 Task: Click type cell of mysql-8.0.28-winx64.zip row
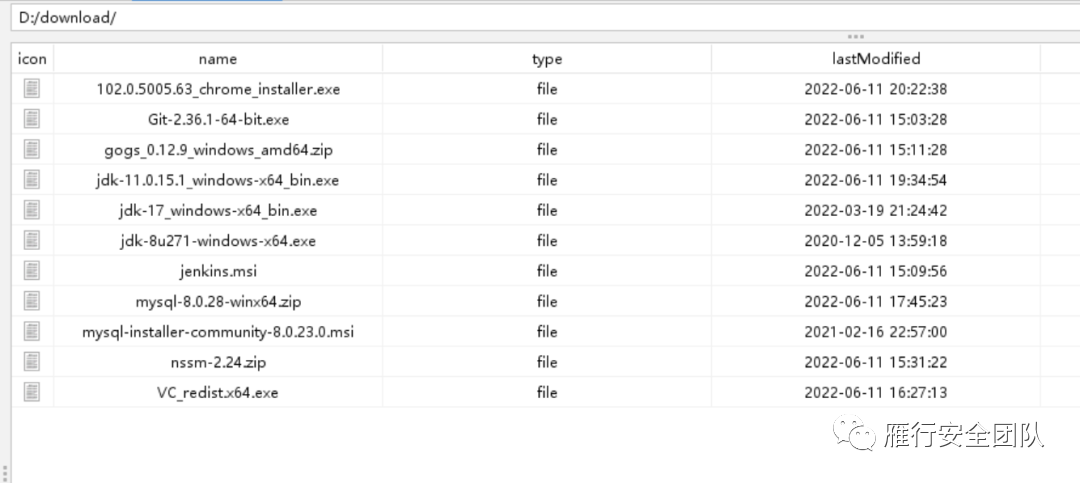tap(547, 302)
